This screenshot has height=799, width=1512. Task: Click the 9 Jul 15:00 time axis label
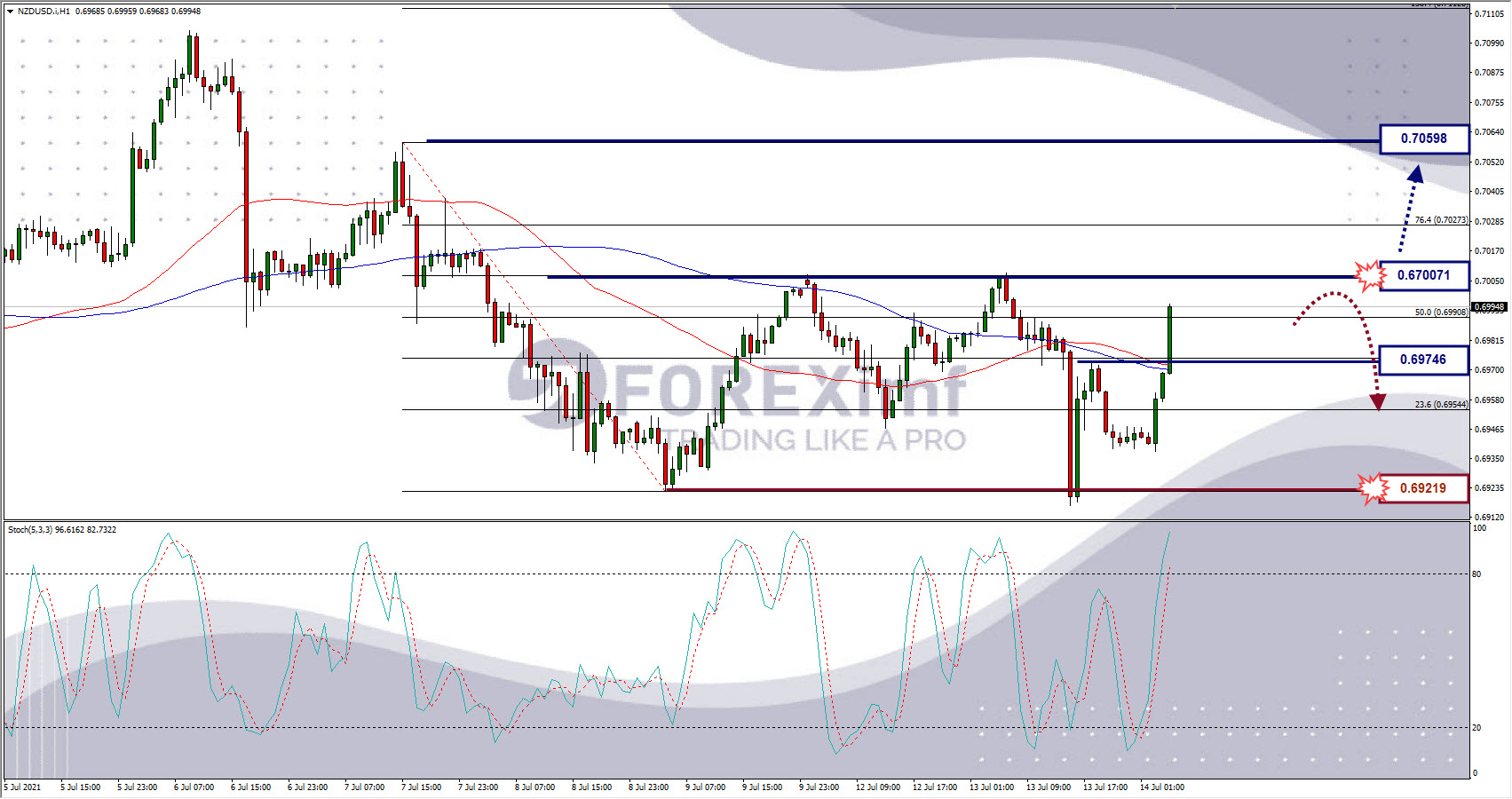coord(762,787)
